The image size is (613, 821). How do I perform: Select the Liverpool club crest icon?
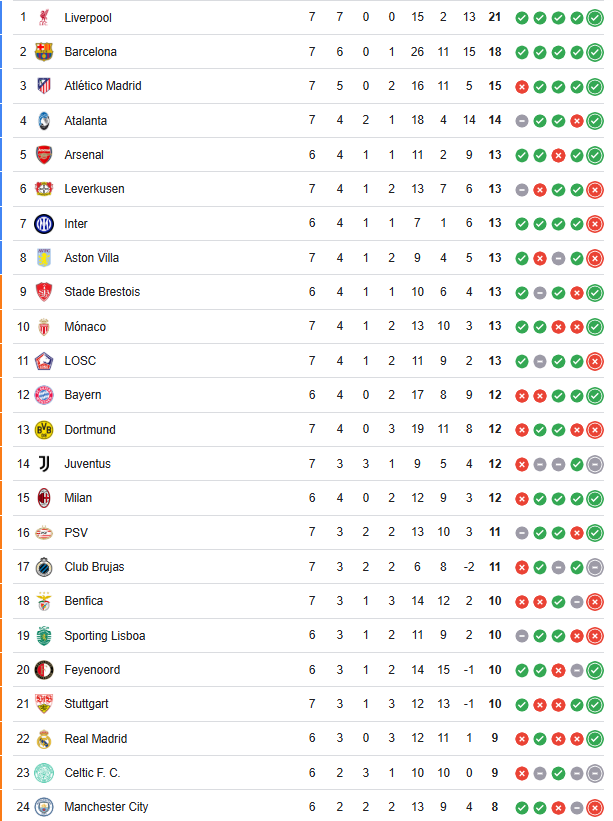(45, 17)
